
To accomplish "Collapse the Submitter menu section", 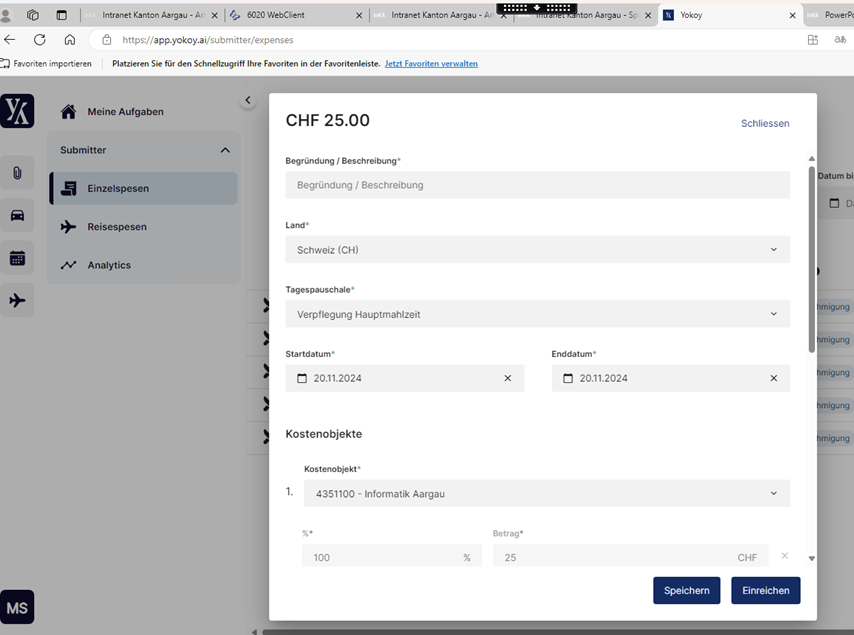I will coord(225,150).
